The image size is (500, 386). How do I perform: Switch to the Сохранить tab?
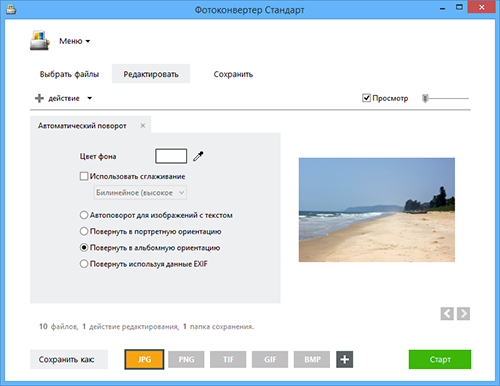[x=233, y=74]
